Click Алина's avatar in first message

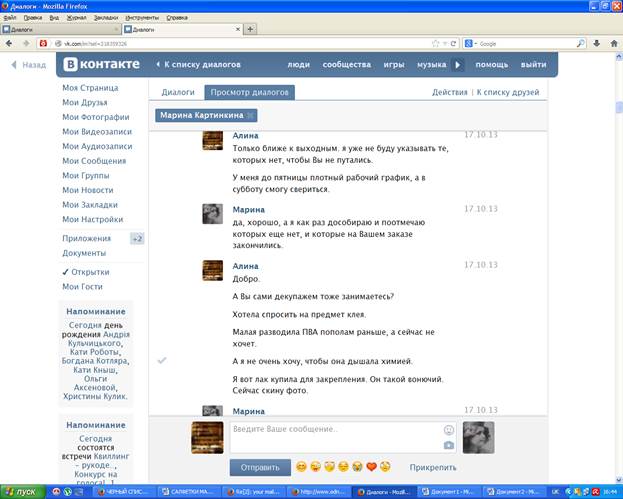point(213,140)
